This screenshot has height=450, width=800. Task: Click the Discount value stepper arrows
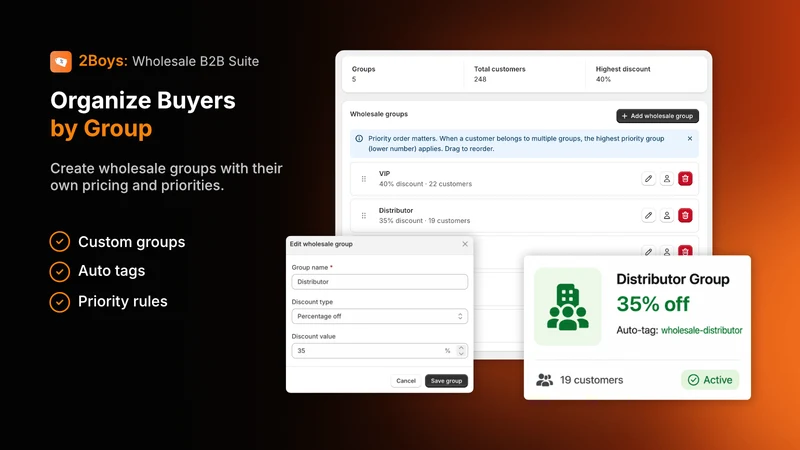coord(461,351)
